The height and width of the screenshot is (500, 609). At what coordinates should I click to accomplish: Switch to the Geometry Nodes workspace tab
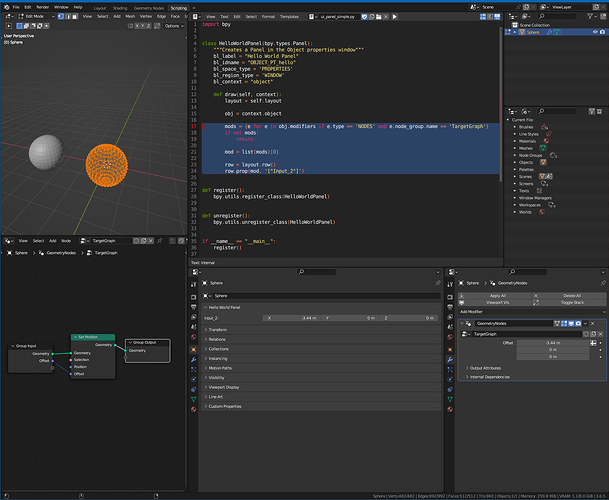(149, 8)
